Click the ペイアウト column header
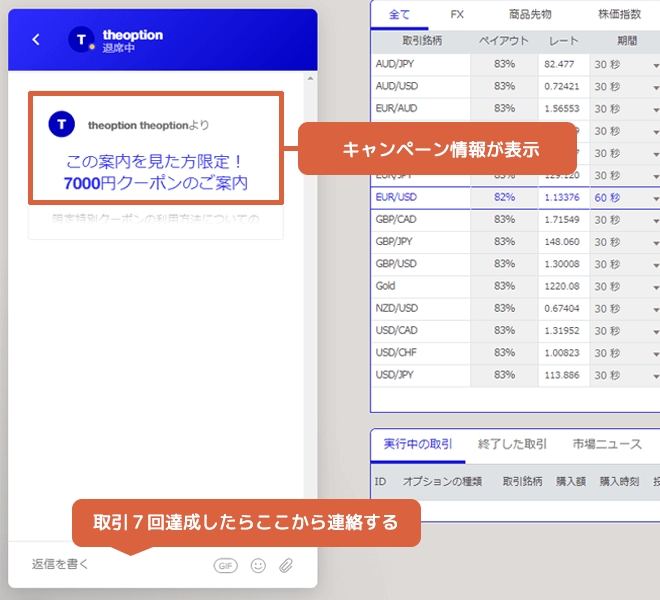The image size is (660, 600). point(504,41)
